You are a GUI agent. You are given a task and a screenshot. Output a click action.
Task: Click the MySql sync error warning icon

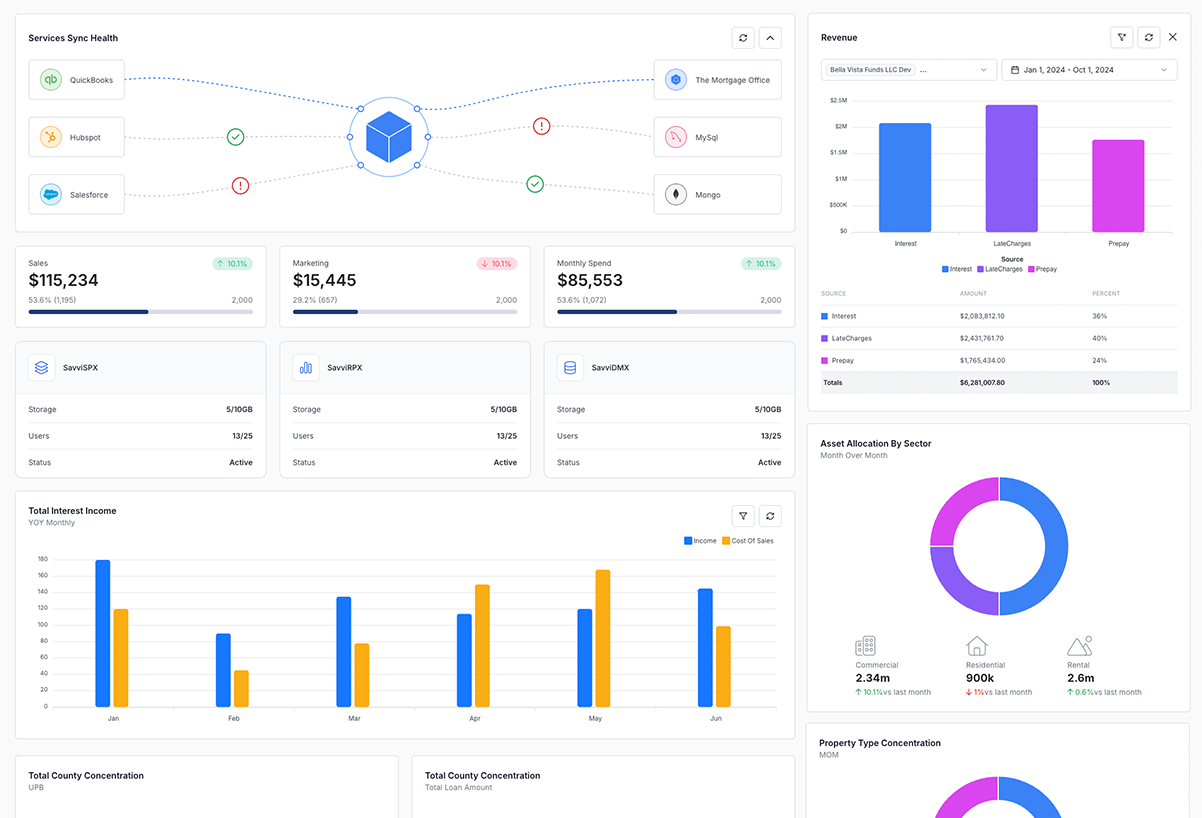click(x=541, y=126)
